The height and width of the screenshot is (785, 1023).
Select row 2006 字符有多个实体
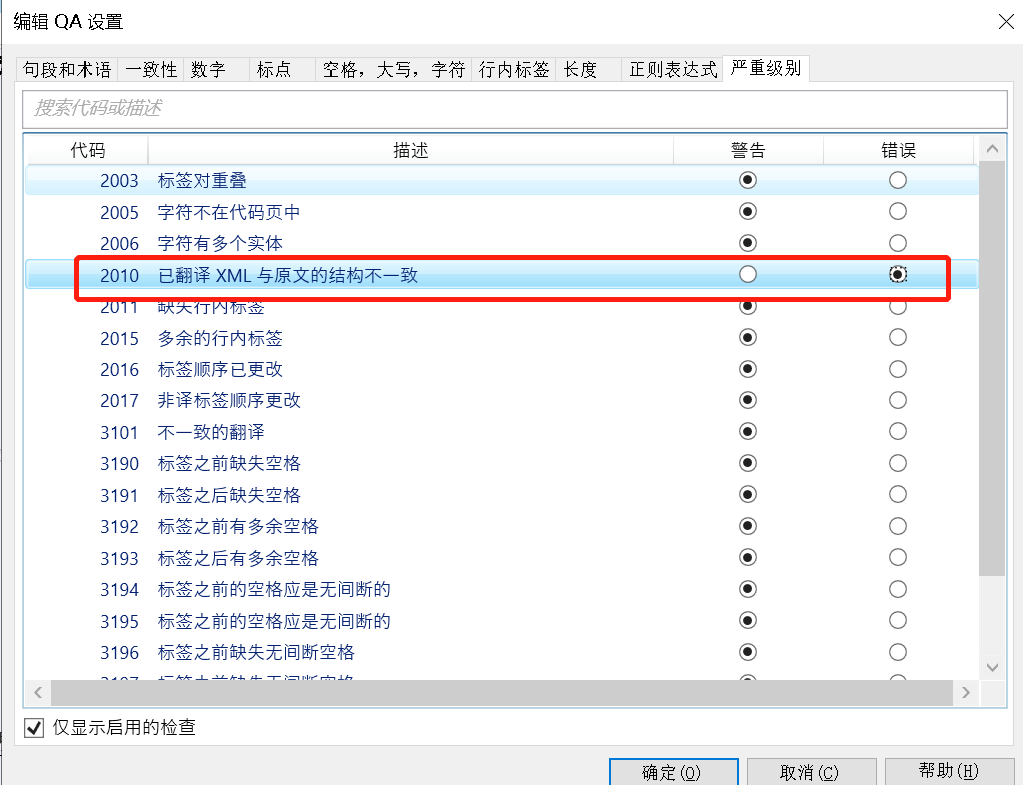502,243
